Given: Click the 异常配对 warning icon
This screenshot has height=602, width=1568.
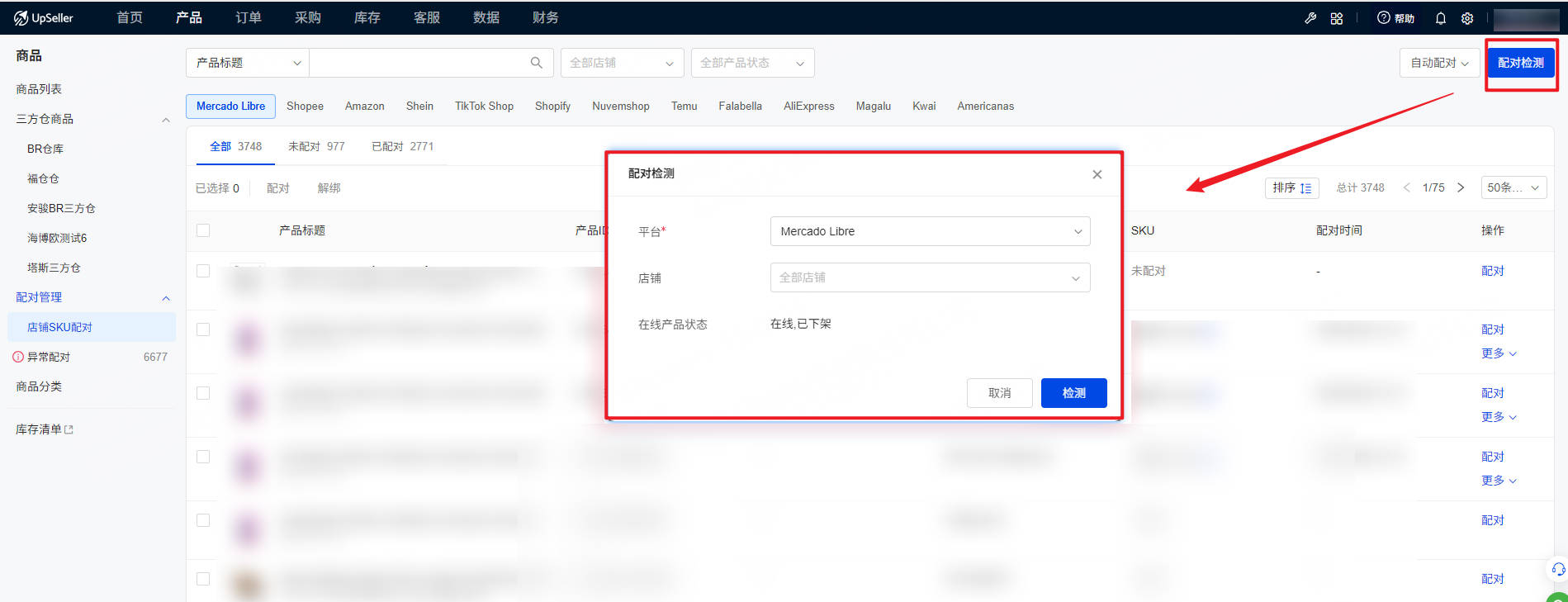Looking at the screenshot, I should pos(18,357).
